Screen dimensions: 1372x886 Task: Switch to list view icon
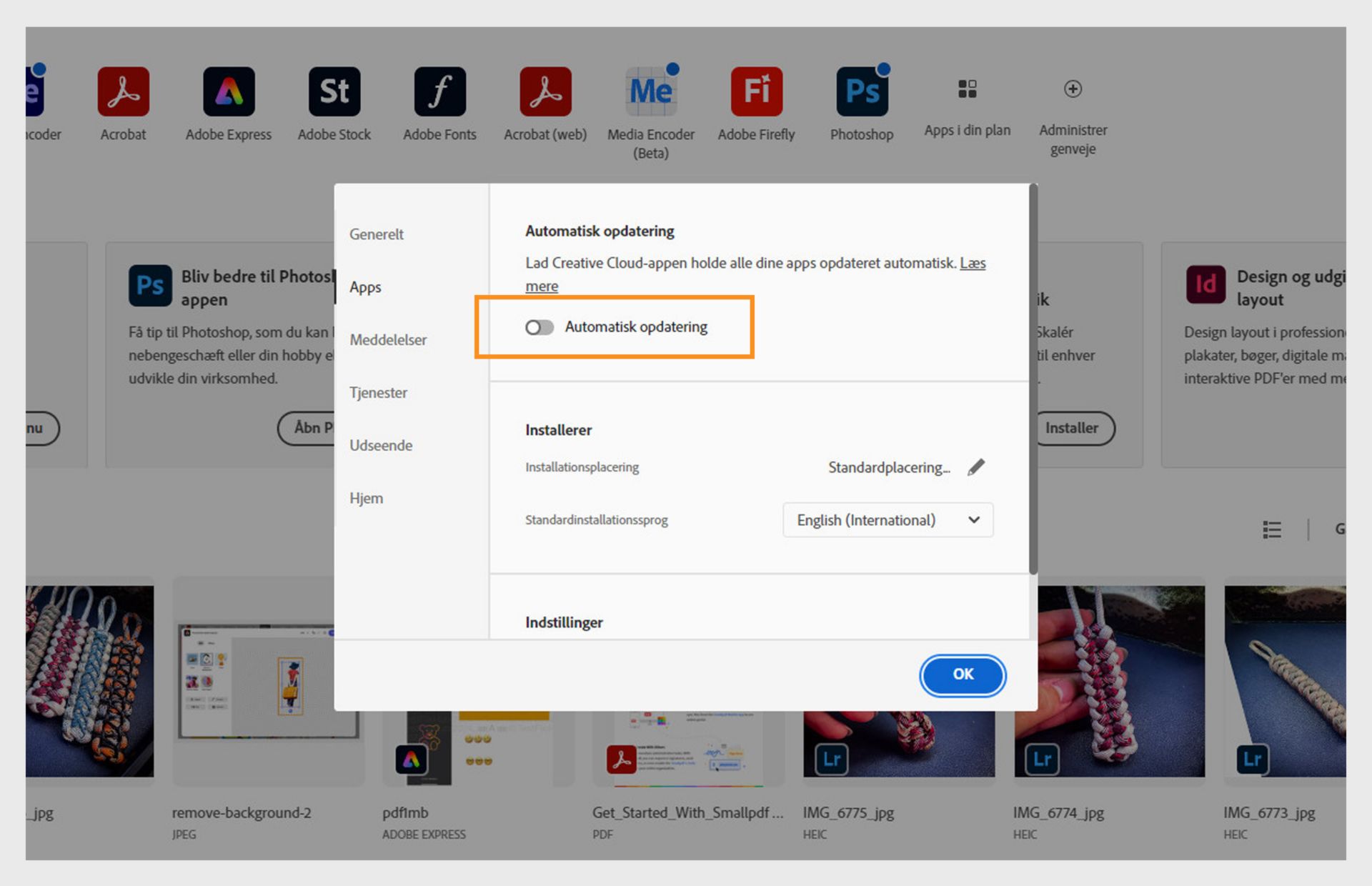(x=1271, y=529)
